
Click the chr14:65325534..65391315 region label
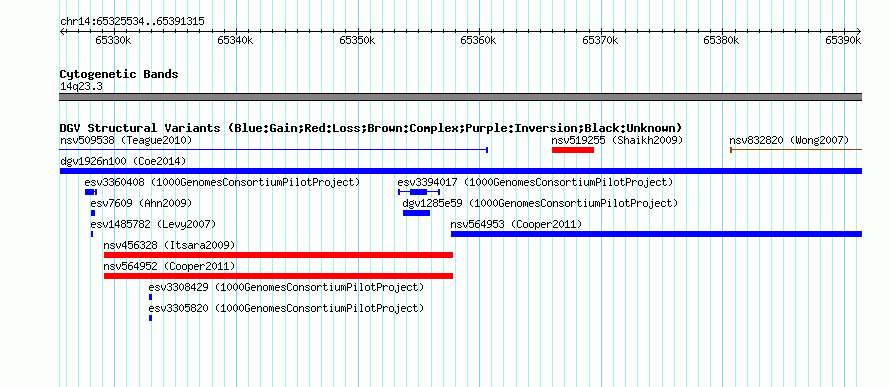pos(132,22)
